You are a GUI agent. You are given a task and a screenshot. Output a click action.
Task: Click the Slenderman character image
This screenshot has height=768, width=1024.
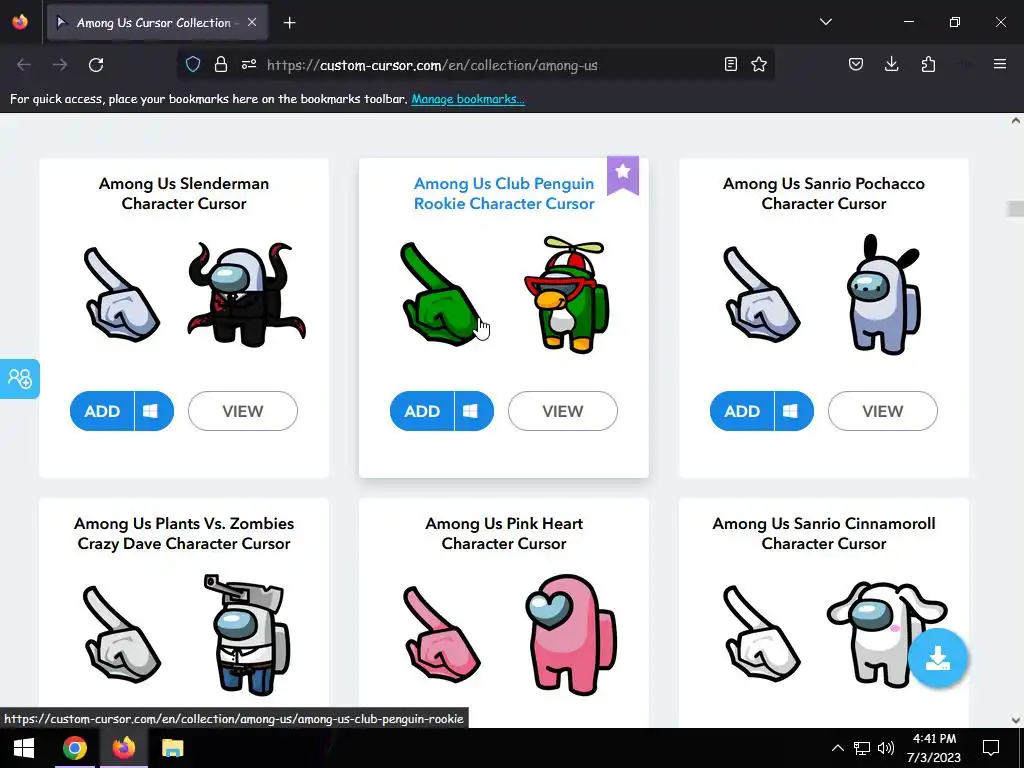(x=247, y=294)
